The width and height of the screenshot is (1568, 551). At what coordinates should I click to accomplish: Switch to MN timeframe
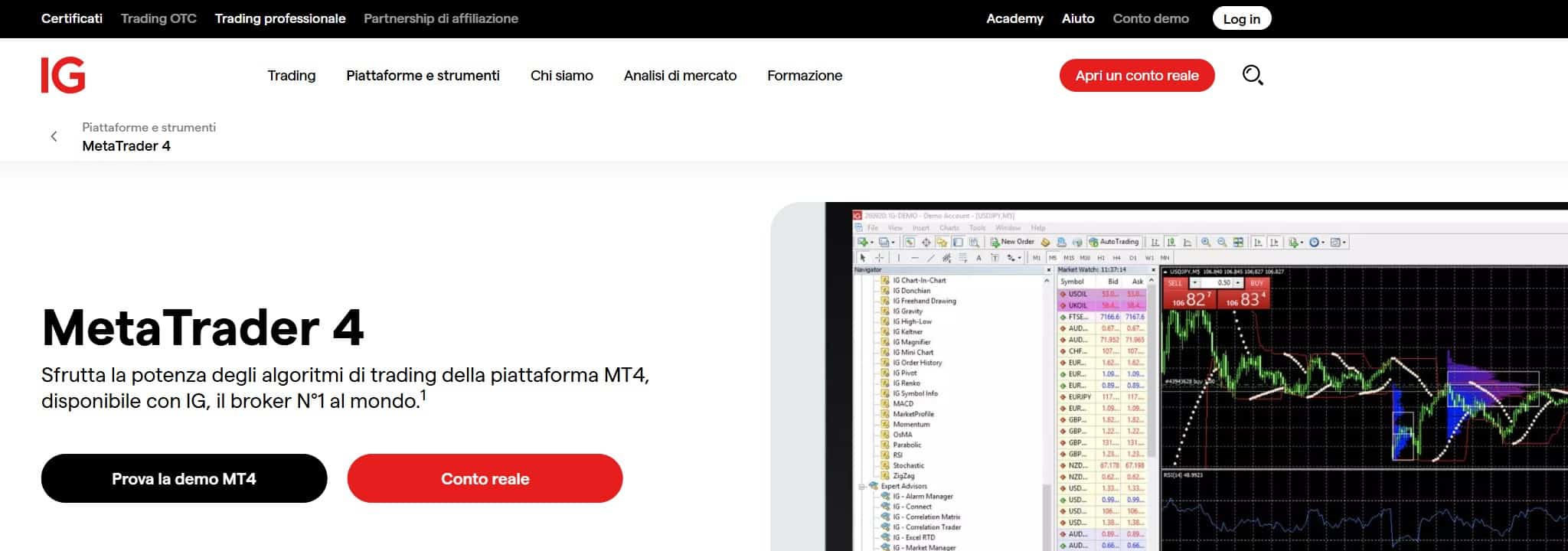1165,258
